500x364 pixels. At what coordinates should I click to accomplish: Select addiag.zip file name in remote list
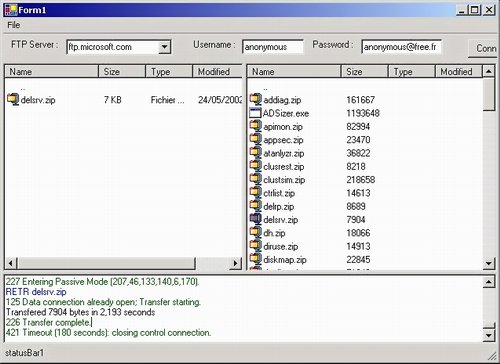[x=282, y=100]
